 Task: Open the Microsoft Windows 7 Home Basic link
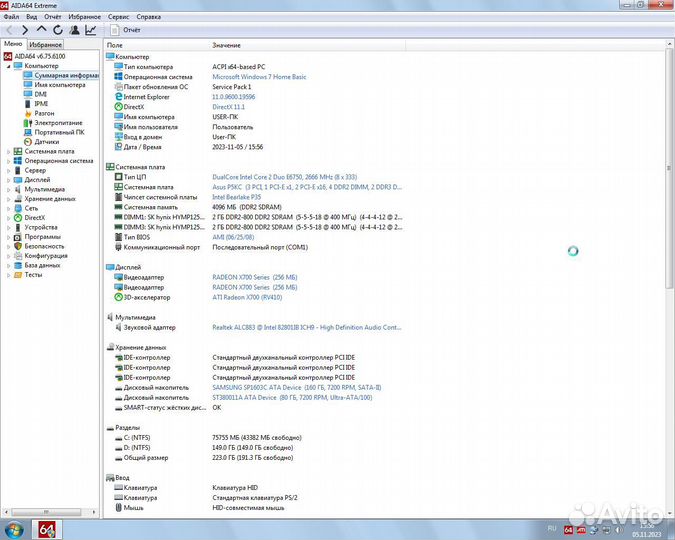coord(259,77)
